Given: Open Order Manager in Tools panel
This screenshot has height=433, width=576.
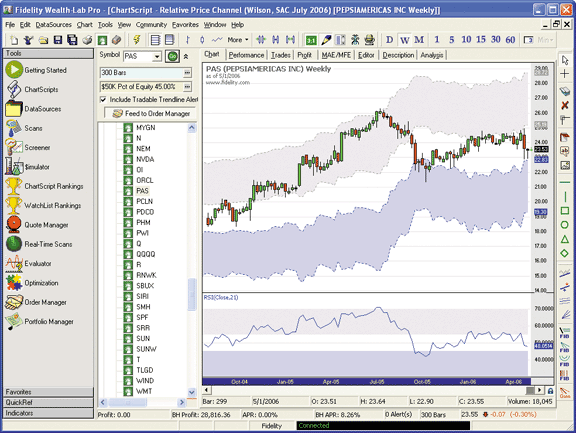Looking at the screenshot, I should (x=36, y=302).
